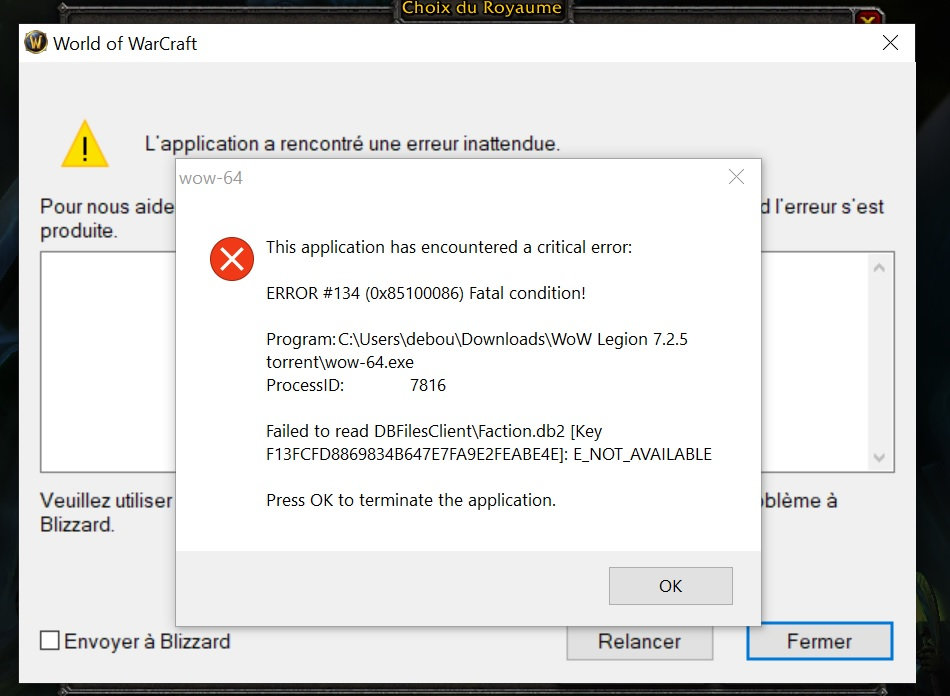This screenshot has height=696, width=950.
Task: Click the red critical error icon
Action: tap(231, 260)
